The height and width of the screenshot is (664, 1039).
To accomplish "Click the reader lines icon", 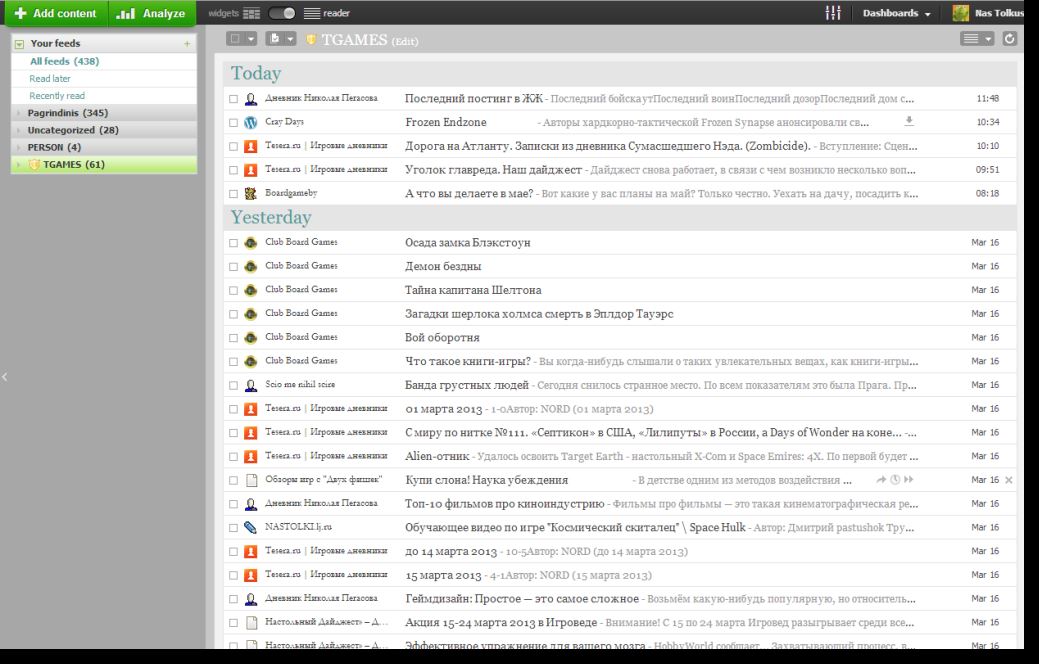I will [311, 13].
